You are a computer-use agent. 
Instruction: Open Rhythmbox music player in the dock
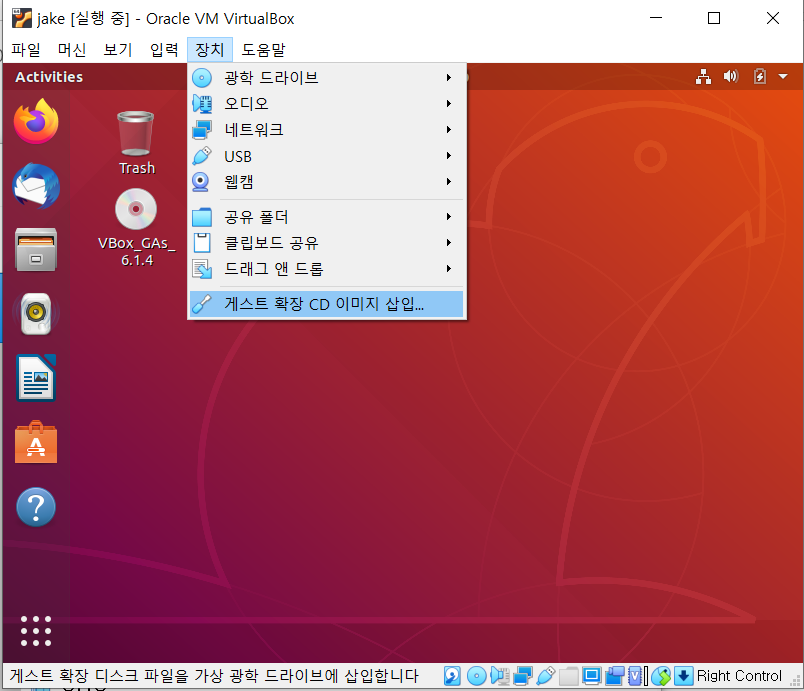click(36, 314)
